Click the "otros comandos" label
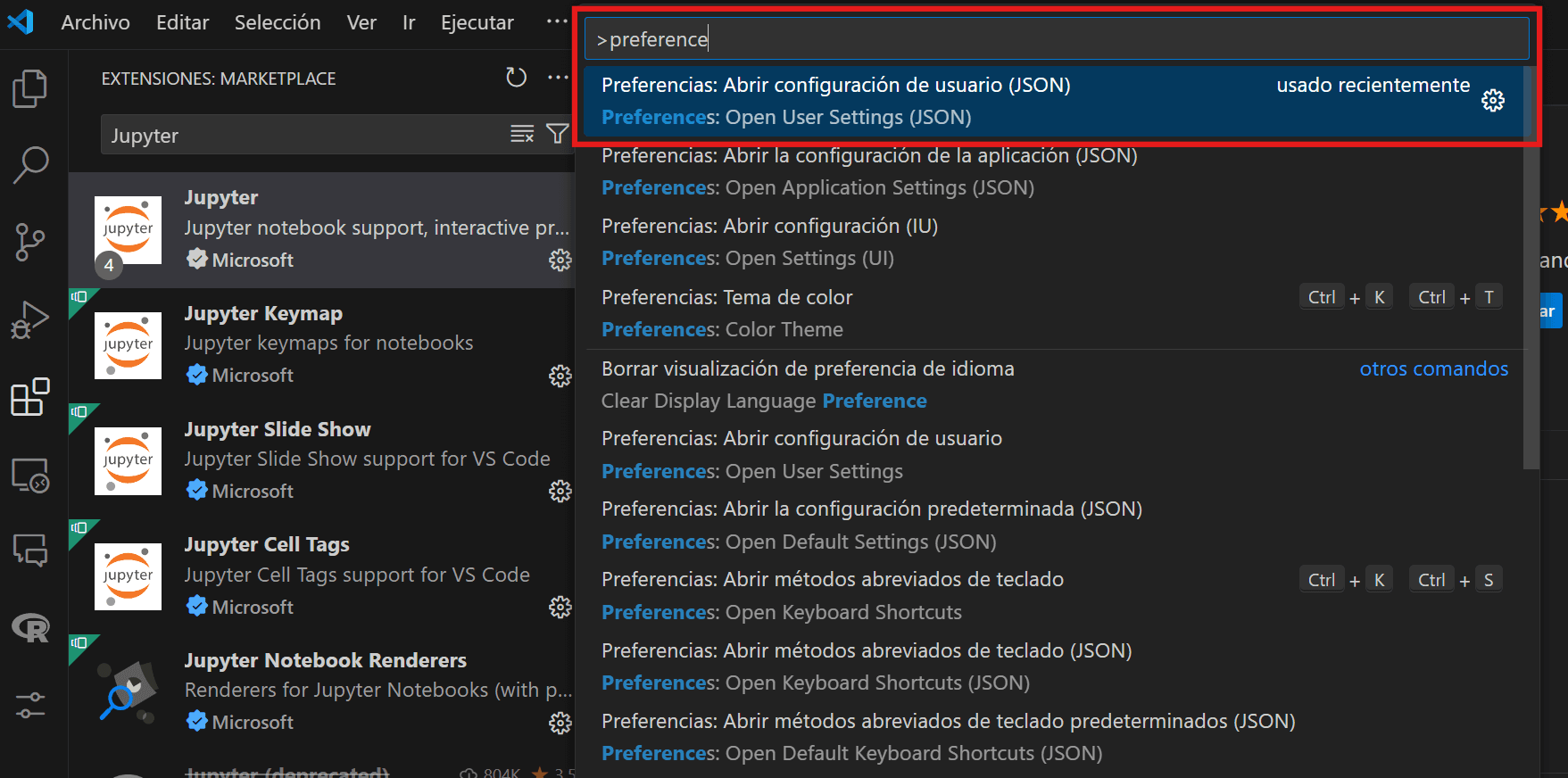Image resolution: width=1568 pixels, height=778 pixels. point(1433,368)
